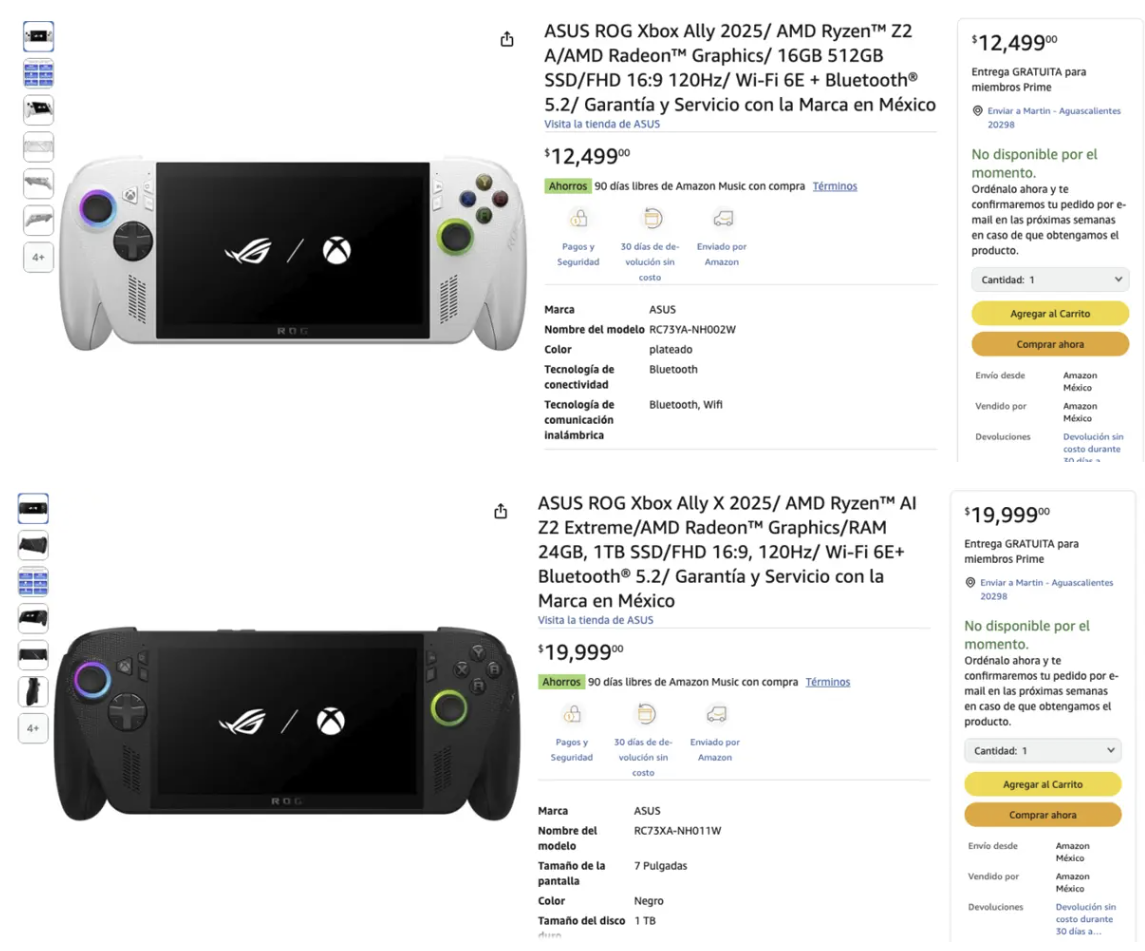The width and height of the screenshot is (1145, 951).
Task: Click share icon for white Xbox Ally
Action: coord(507,39)
